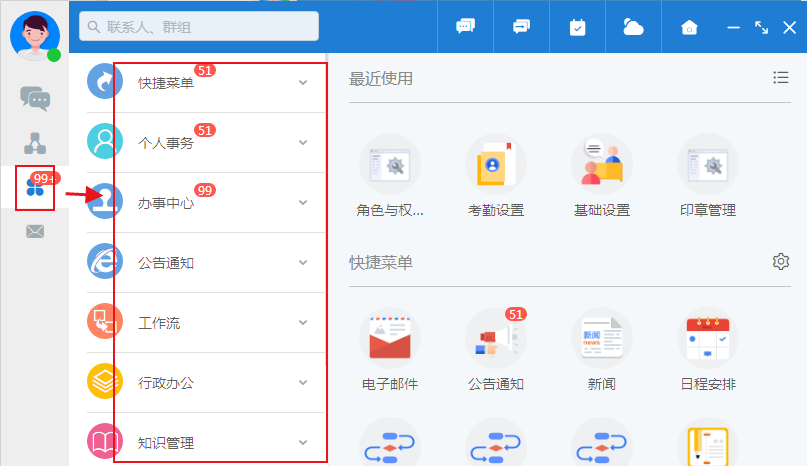Select 公告通知 in the left menu list
This screenshot has height=466, width=807.
[166, 263]
